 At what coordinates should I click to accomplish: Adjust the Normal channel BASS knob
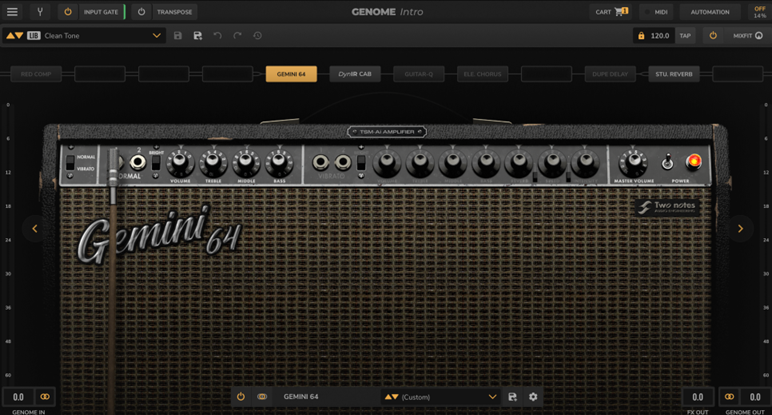279,162
